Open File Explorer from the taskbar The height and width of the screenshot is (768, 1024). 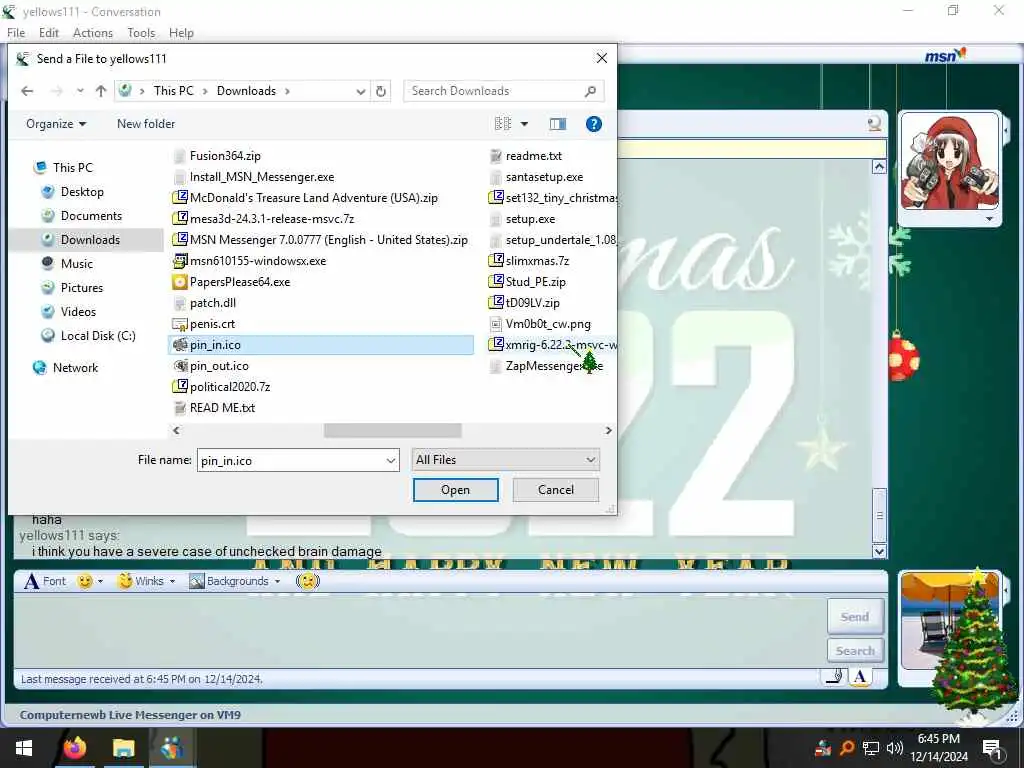pos(123,748)
